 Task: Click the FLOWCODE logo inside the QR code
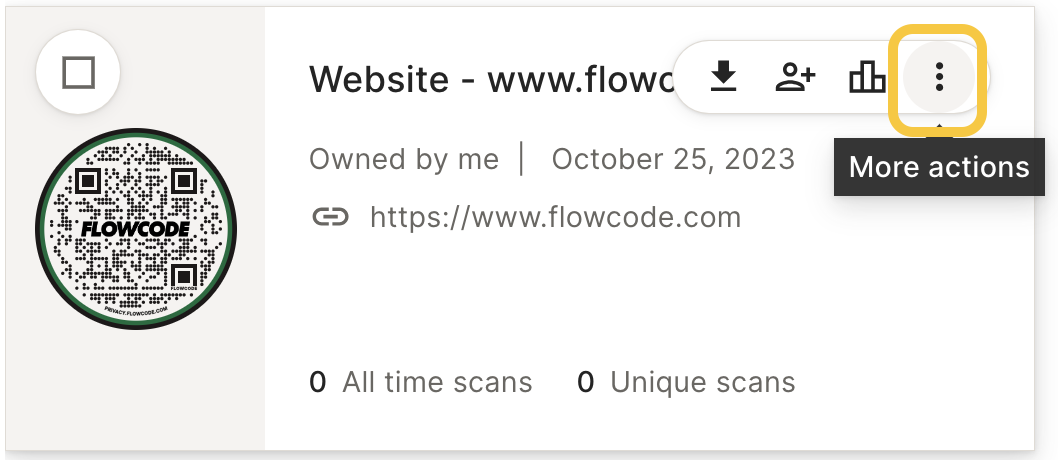pyautogui.click(x=136, y=229)
